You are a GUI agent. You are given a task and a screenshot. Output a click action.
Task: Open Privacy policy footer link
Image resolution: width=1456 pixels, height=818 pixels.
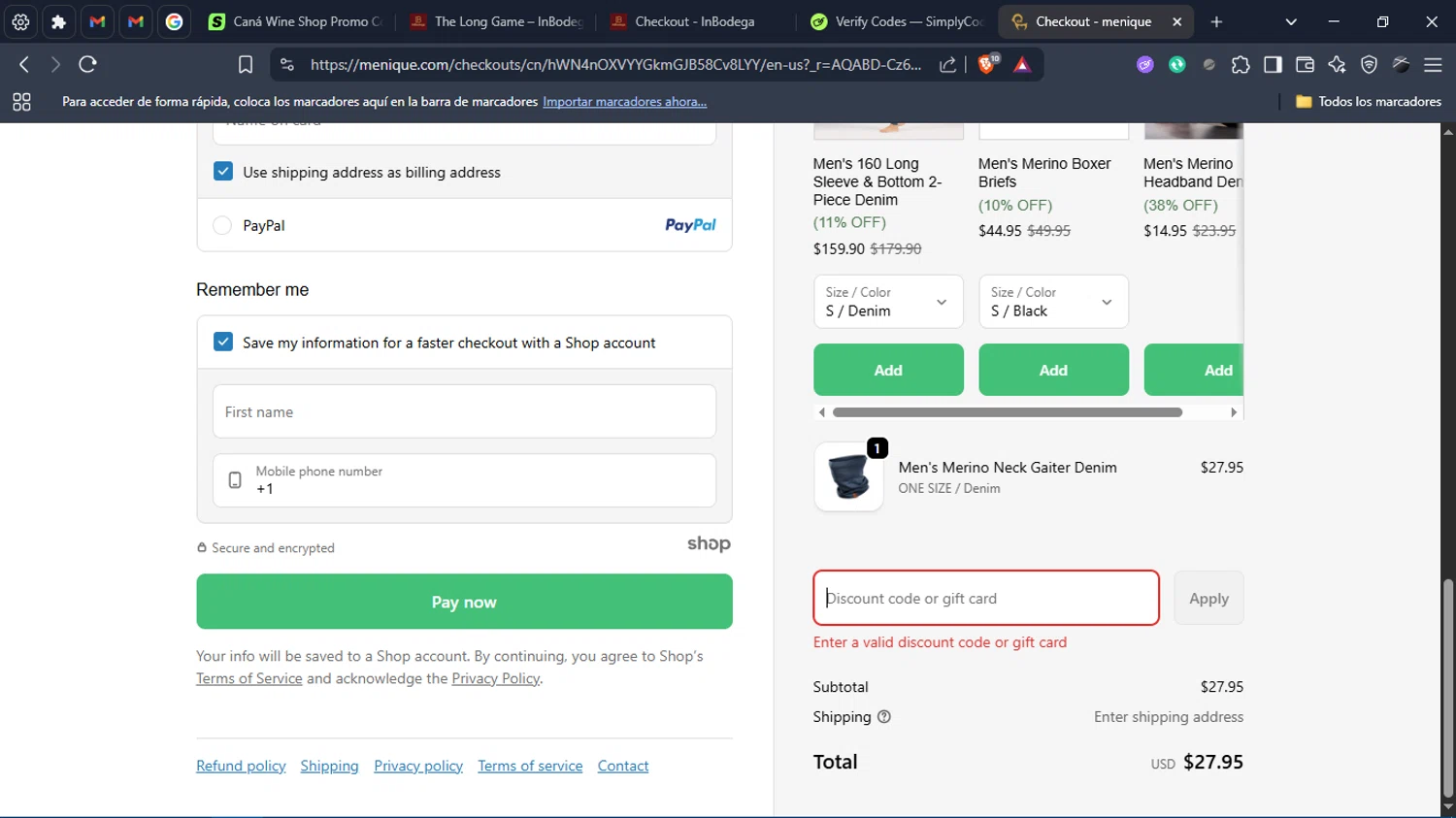point(418,766)
